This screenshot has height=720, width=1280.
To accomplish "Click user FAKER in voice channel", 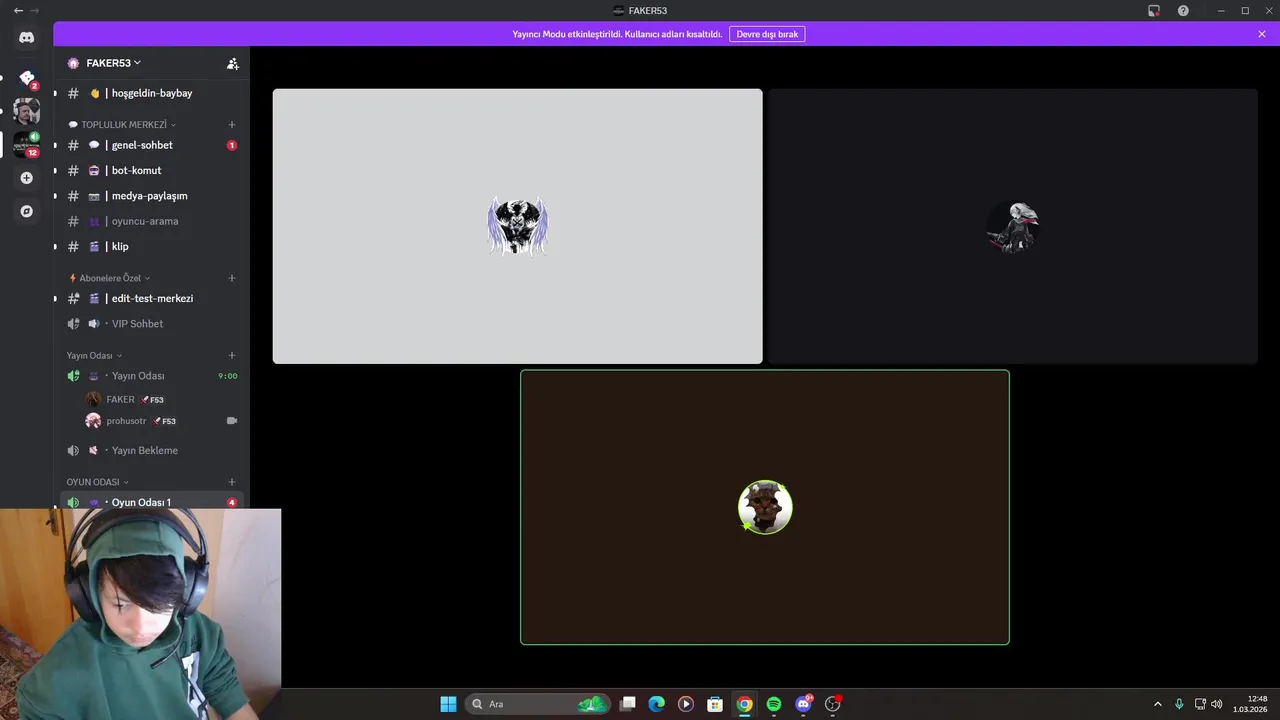I will point(120,399).
